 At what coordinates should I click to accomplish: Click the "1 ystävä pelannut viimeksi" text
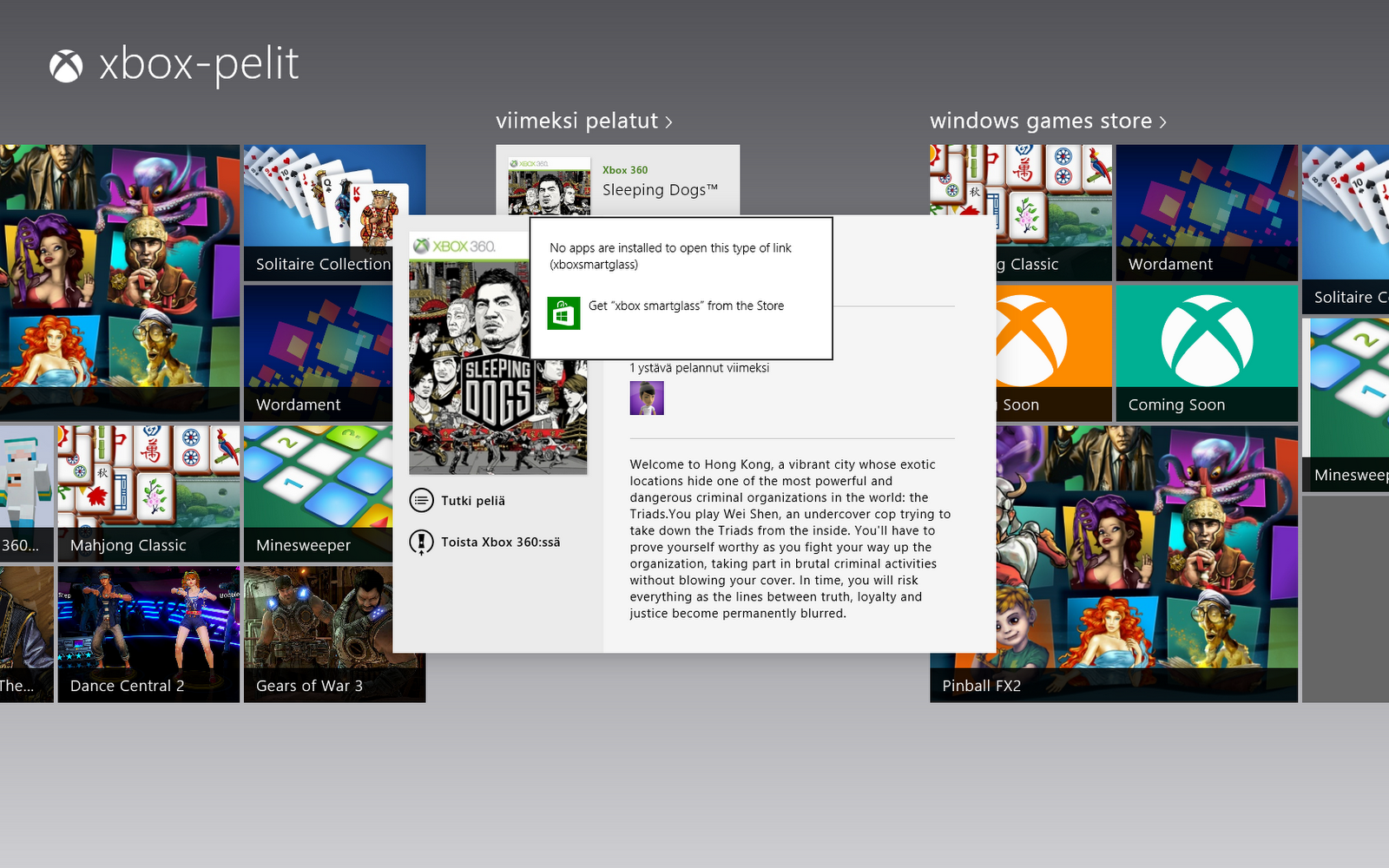(700, 368)
